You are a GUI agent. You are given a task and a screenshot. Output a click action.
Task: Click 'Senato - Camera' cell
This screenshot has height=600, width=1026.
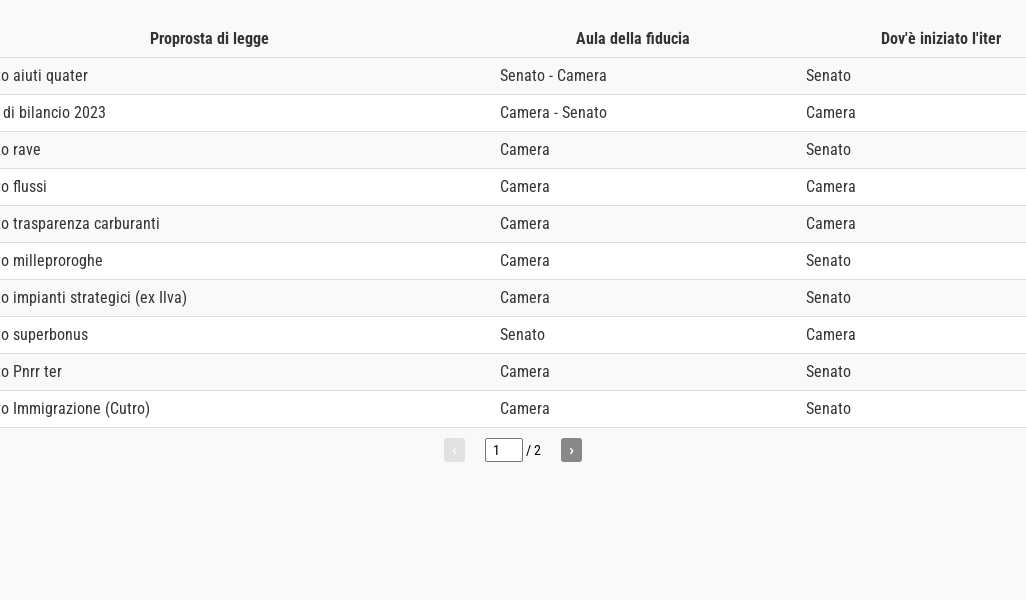553,76
